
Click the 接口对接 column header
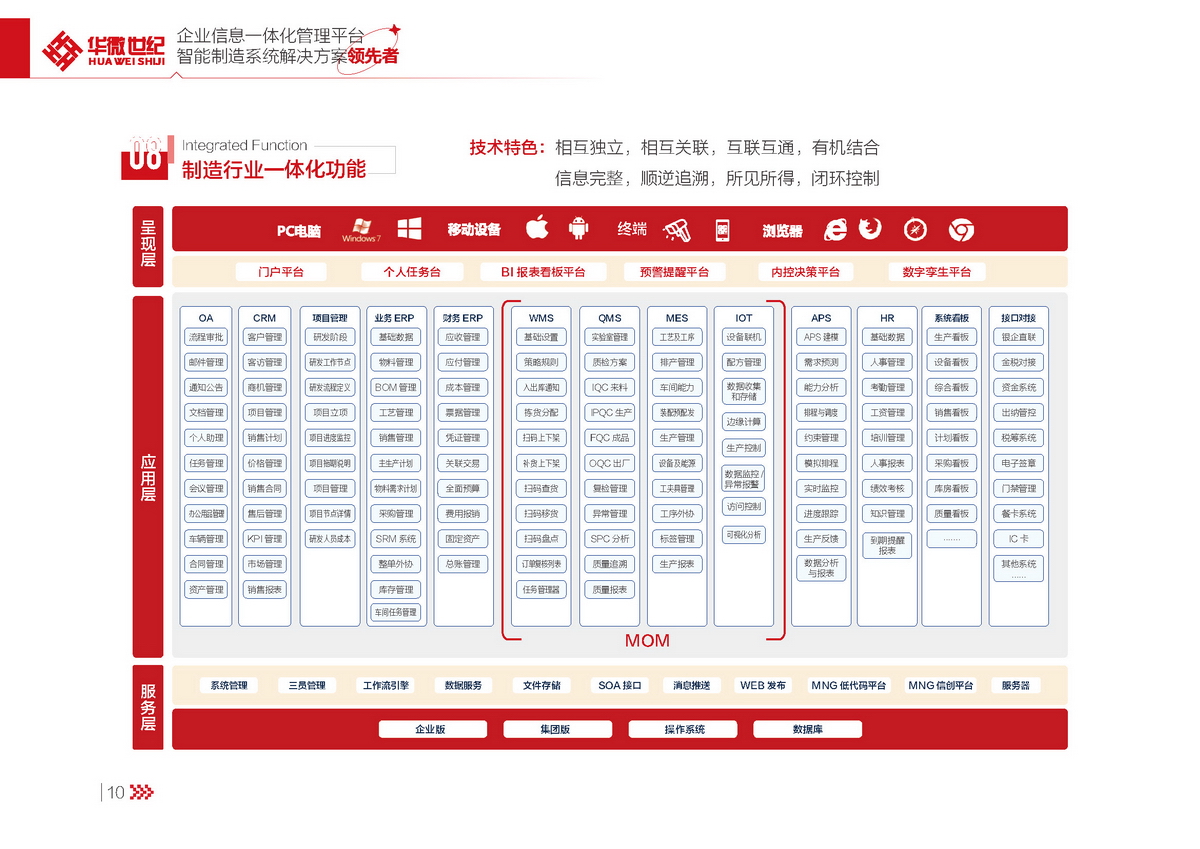pyautogui.click(x=1018, y=318)
